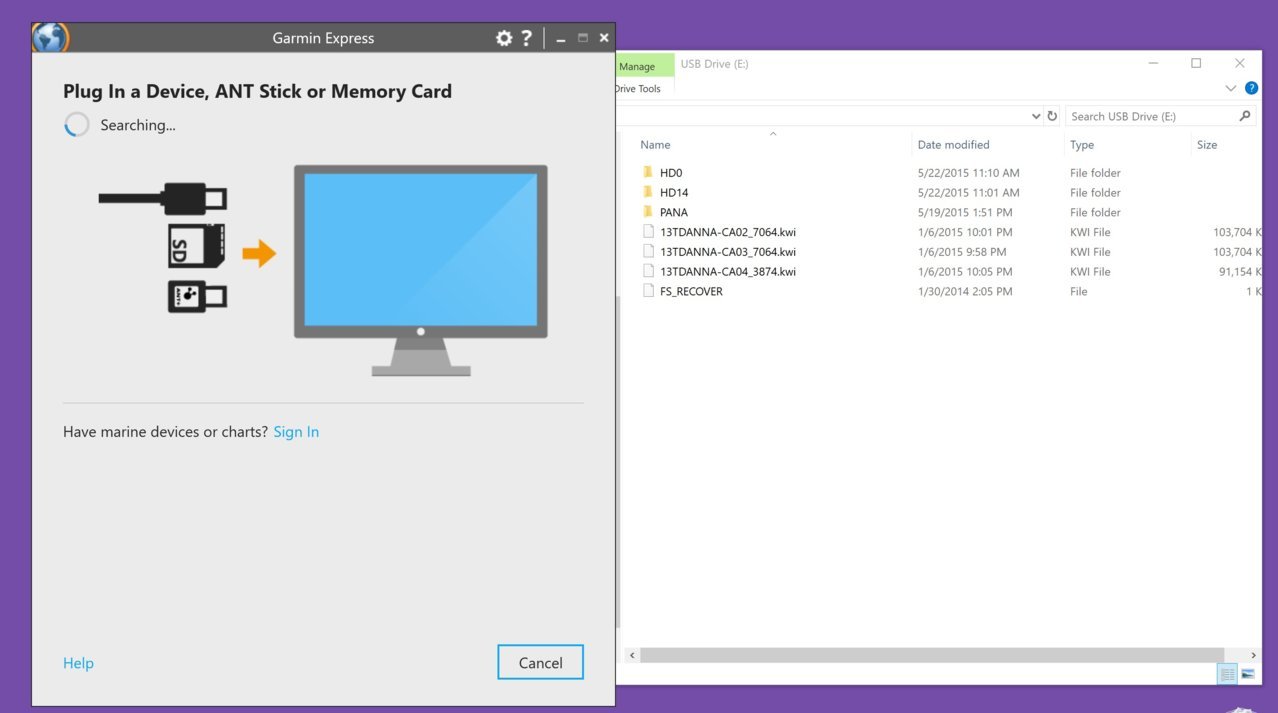Maximize the Garmin Express window
1278x713 pixels.
point(583,38)
